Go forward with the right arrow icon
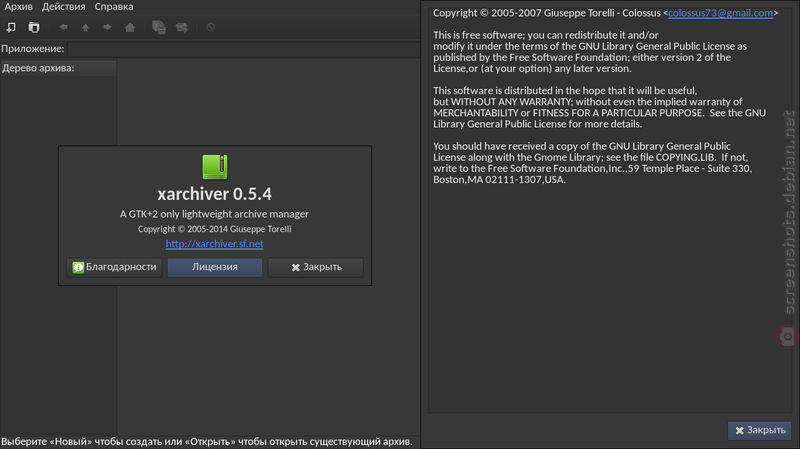Viewport: 800px width, 449px height. pos(107,27)
